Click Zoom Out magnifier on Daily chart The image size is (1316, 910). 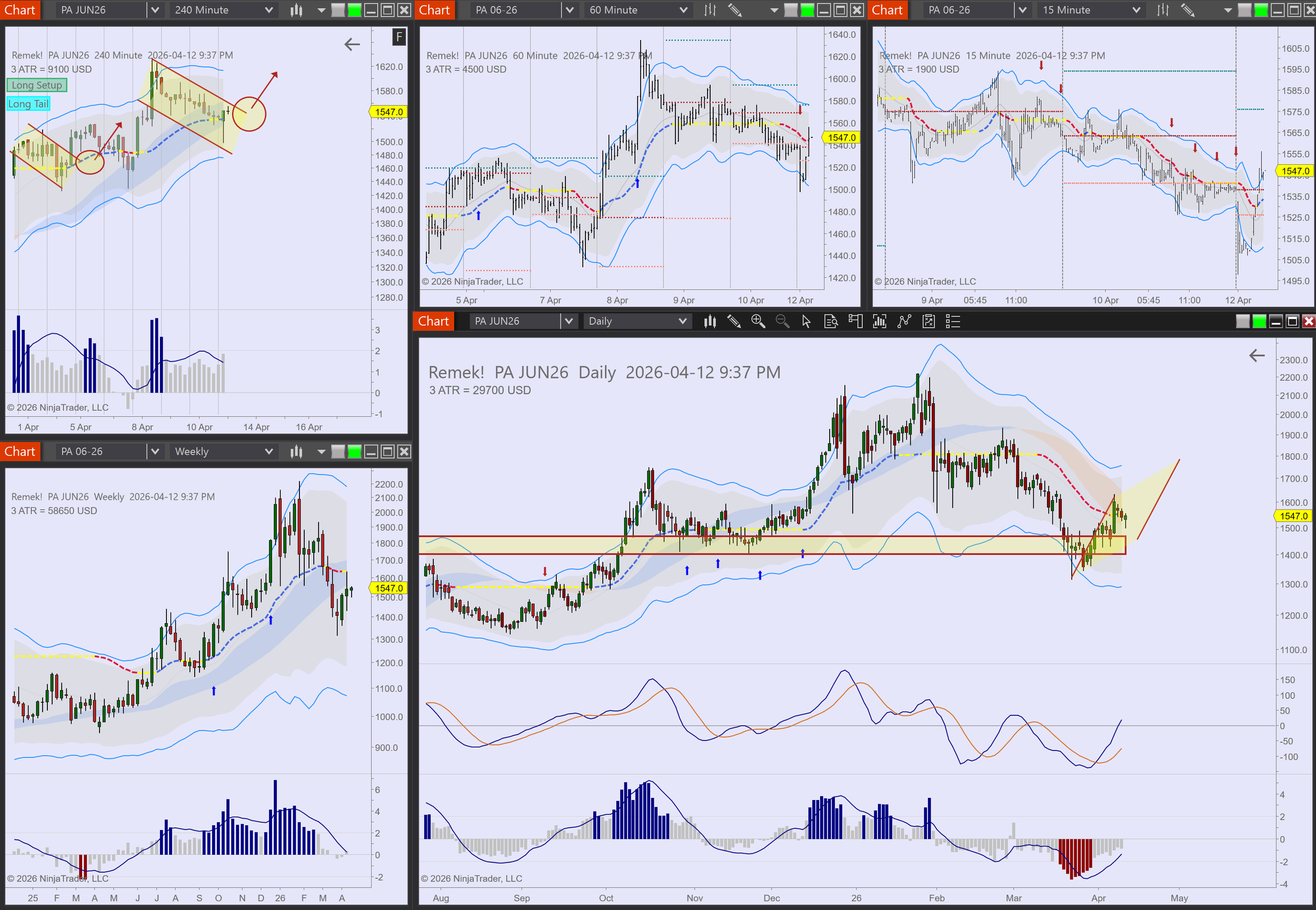(x=782, y=322)
